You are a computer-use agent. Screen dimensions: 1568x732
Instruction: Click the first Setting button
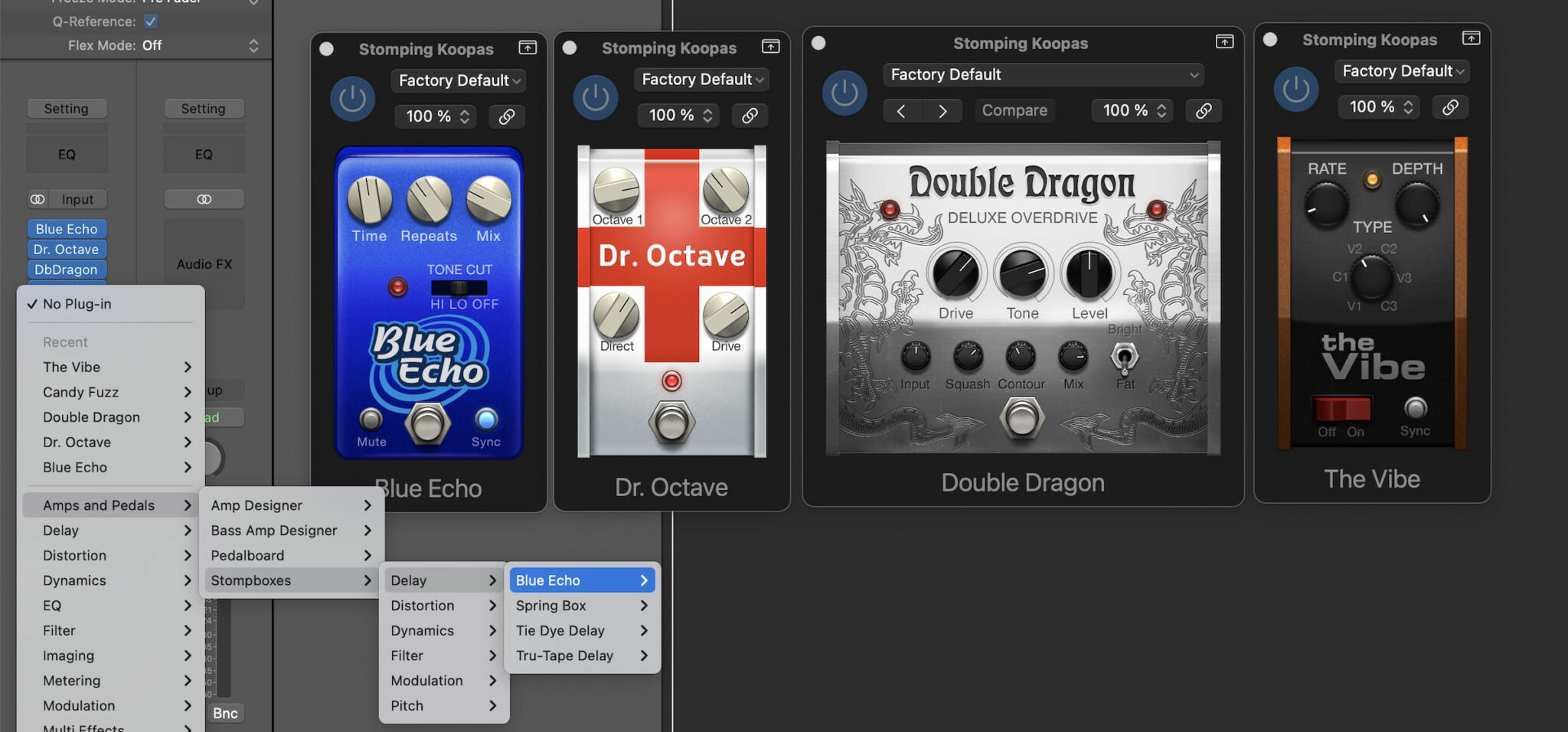(x=67, y=109)
